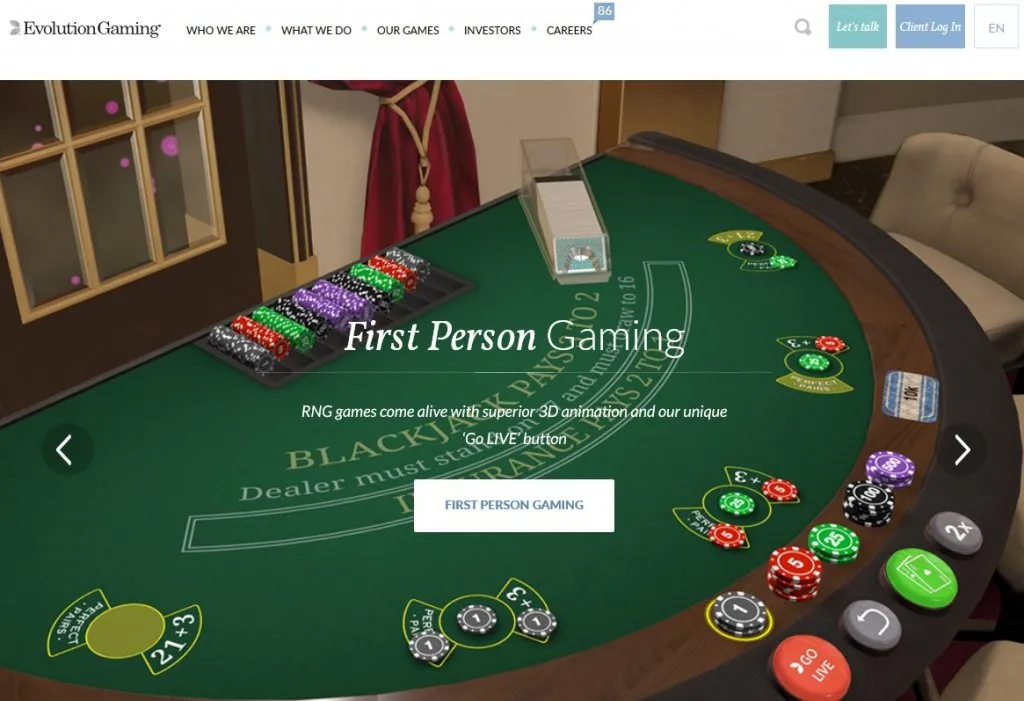The image size is (1024, 701).
Task: Click the Evolution Gaming logo
Action: click(85, 29)
